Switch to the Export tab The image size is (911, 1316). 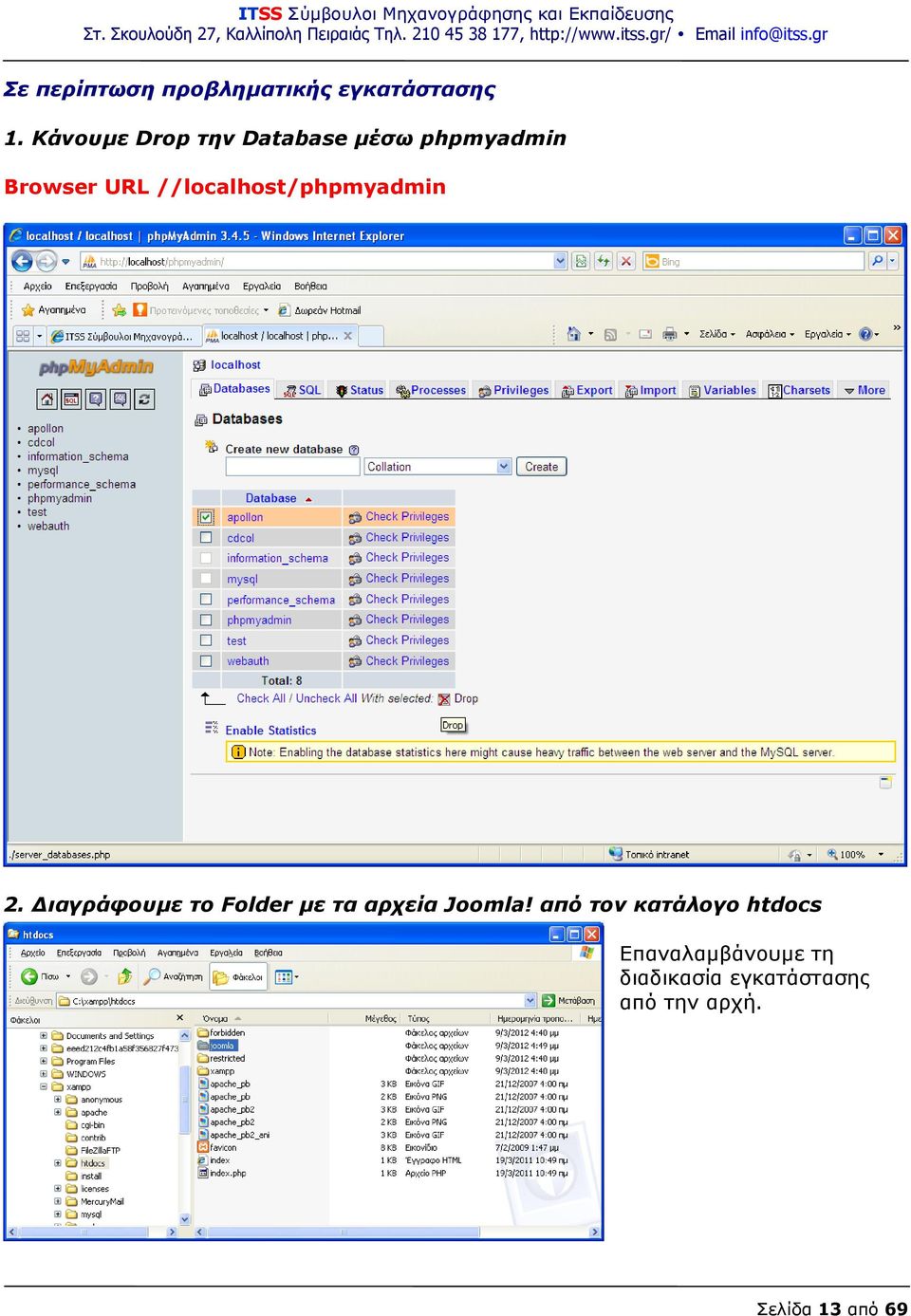click(x=586, y=390)
